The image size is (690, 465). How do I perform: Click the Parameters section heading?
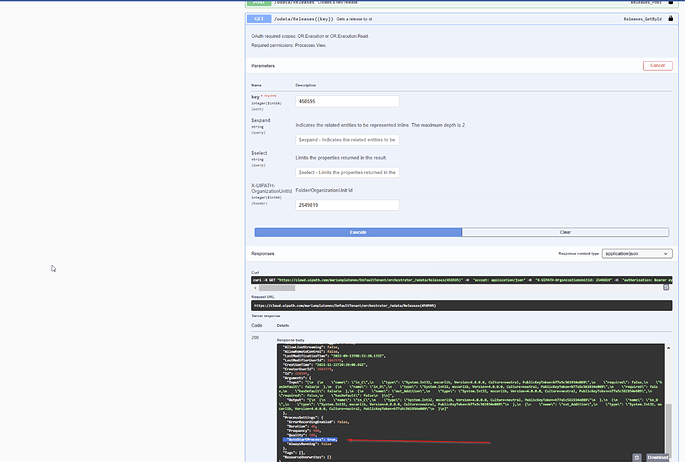[x=263, y=66]
